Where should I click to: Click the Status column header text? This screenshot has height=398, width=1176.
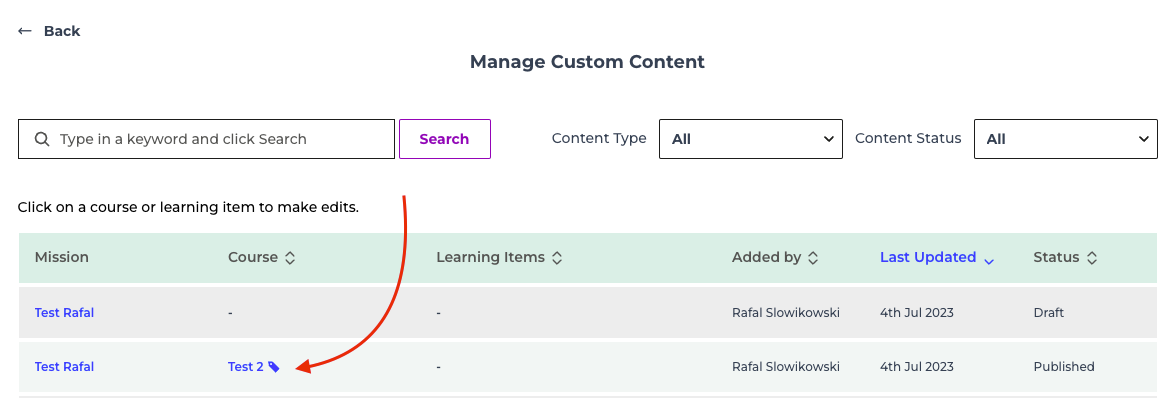(x=1056, y=257)
